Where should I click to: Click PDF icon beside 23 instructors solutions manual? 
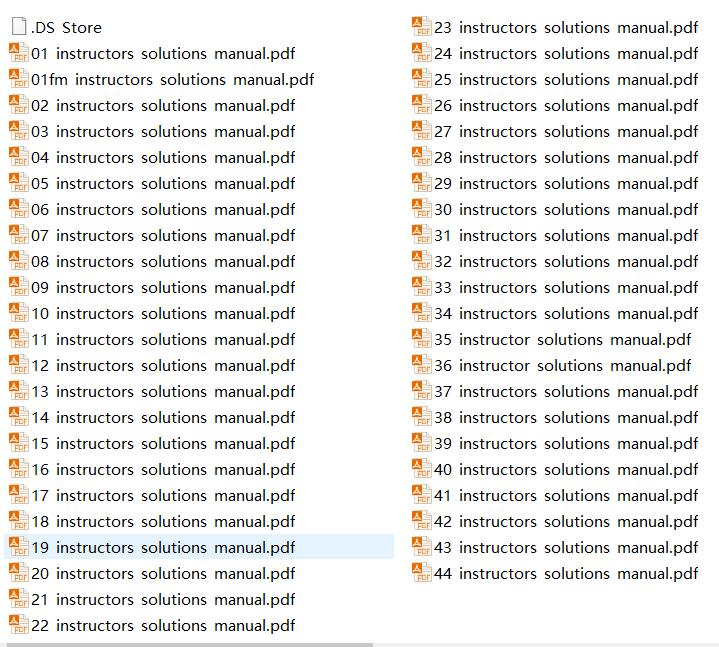coord(422,26)
